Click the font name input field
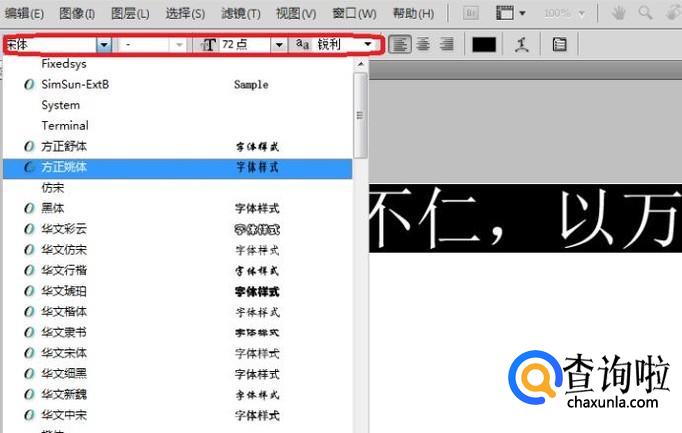Viewport: 682px width, 433px height. (x=50, y=45)
